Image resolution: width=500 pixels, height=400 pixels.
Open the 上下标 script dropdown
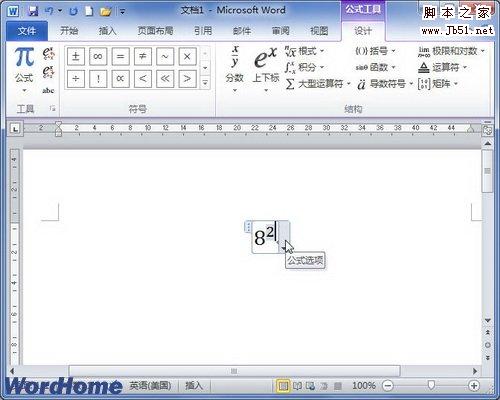click(266, 69)
